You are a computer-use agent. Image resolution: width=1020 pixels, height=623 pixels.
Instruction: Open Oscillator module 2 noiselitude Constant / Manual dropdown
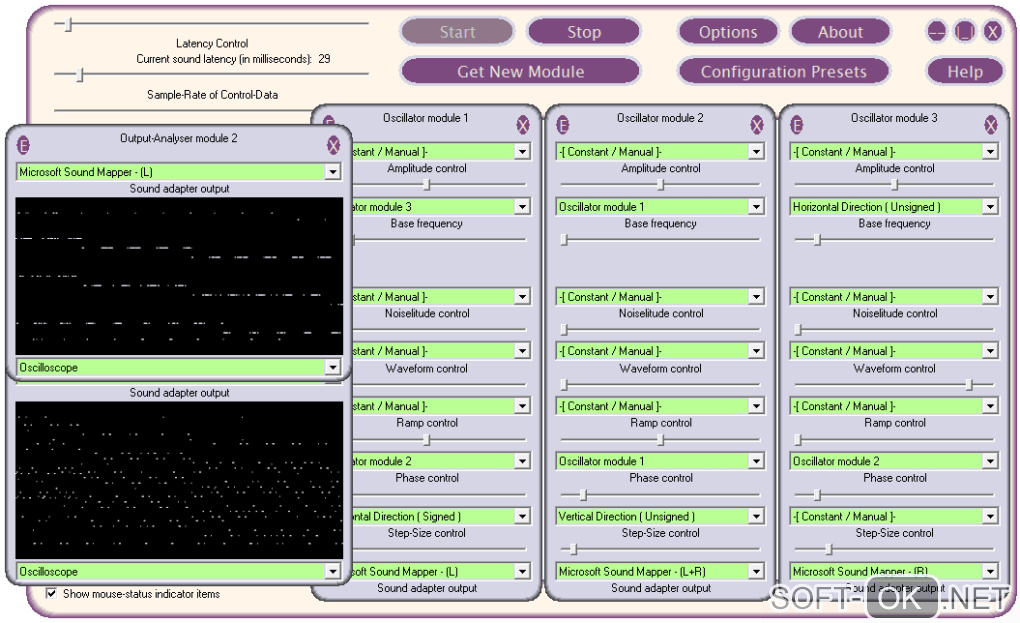[x=660, y=297]
